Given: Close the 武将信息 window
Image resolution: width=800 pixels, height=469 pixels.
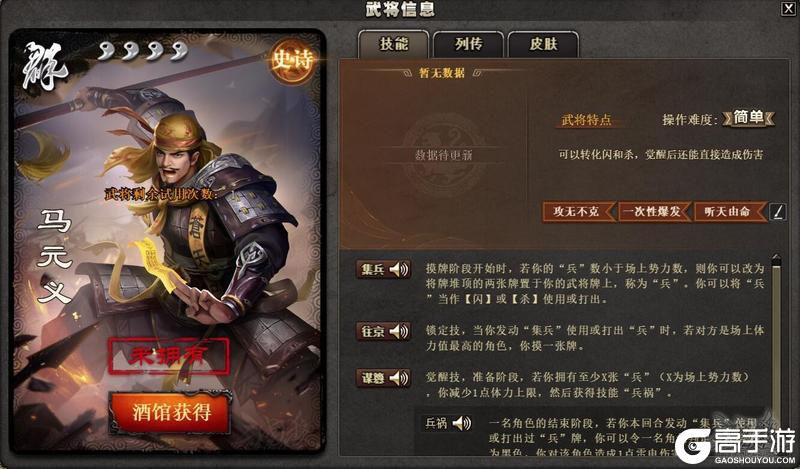Looking at the screenshot, I should pyautogui.click(x=788, y=8).
